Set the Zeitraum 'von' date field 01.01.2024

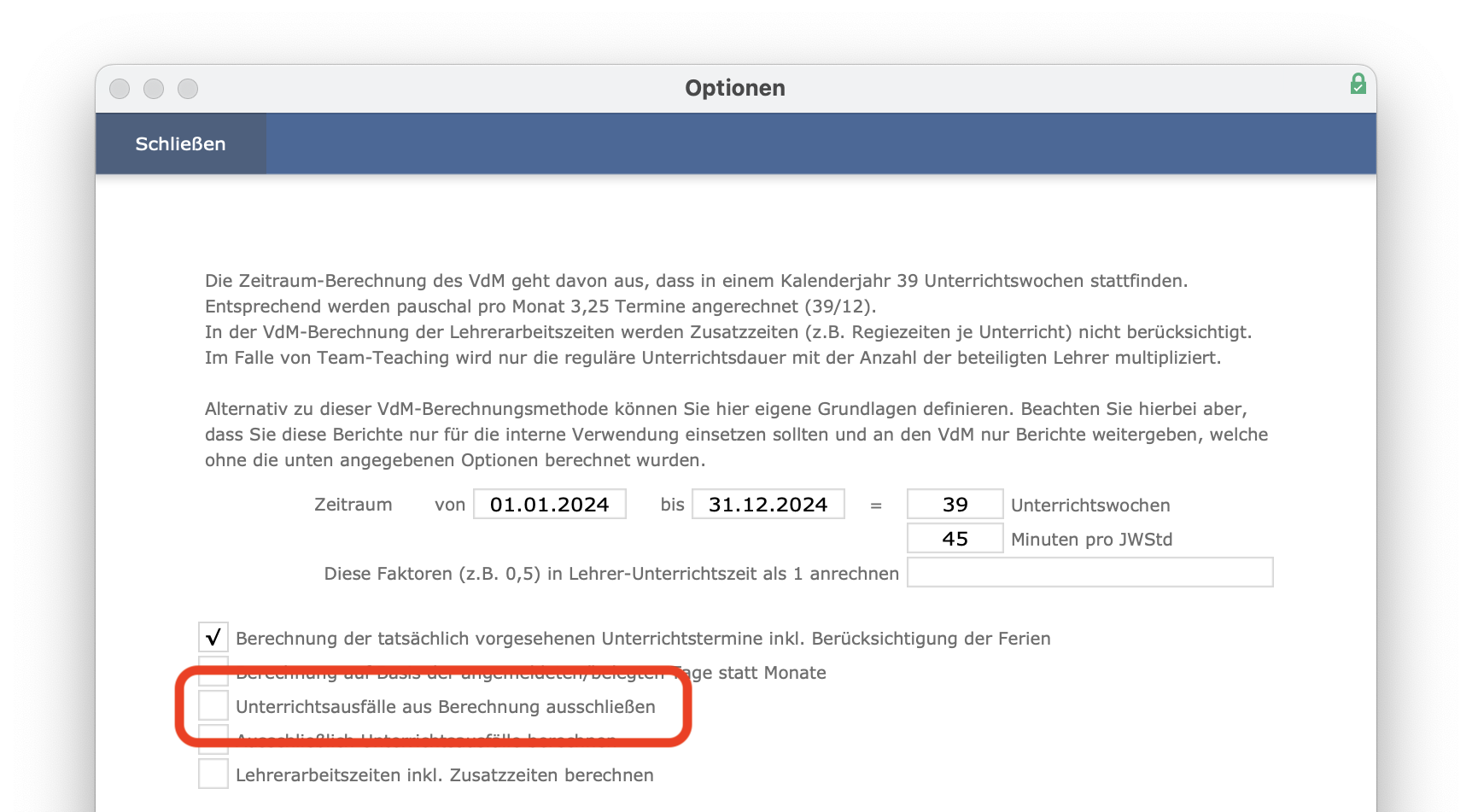point(550,504)
